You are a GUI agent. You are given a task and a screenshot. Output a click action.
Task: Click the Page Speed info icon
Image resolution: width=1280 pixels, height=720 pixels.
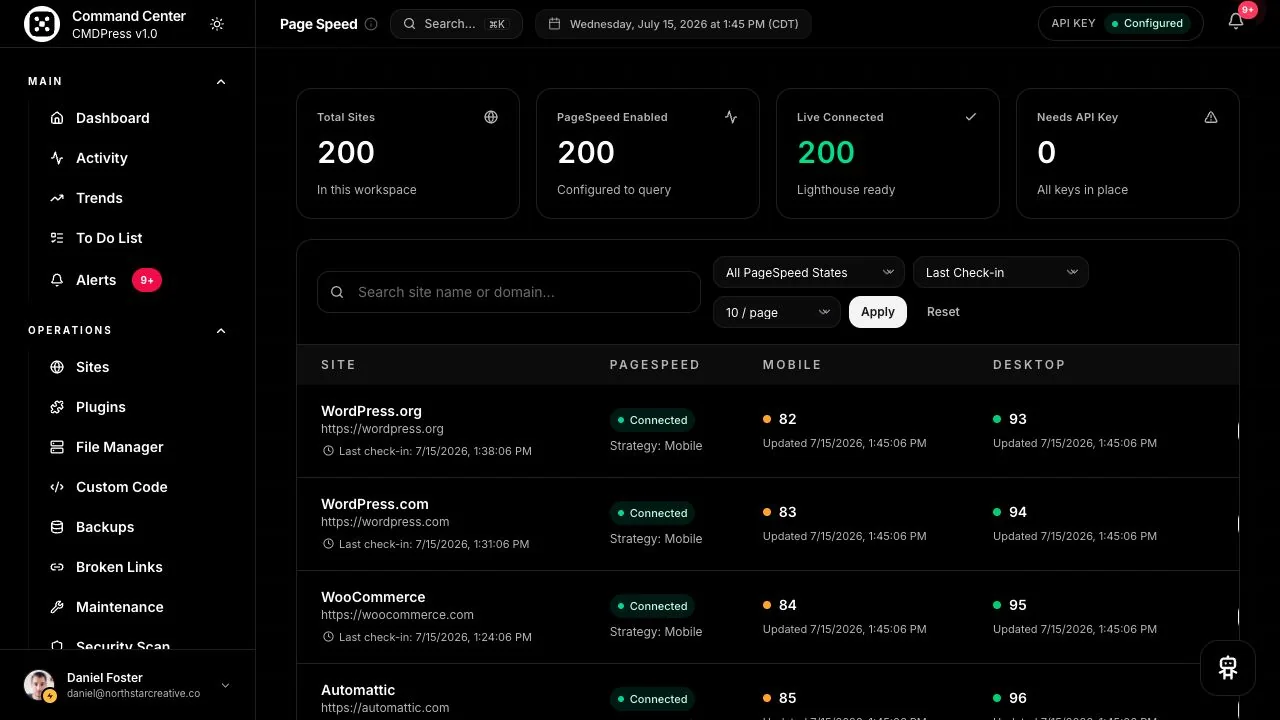pos(371,24)
